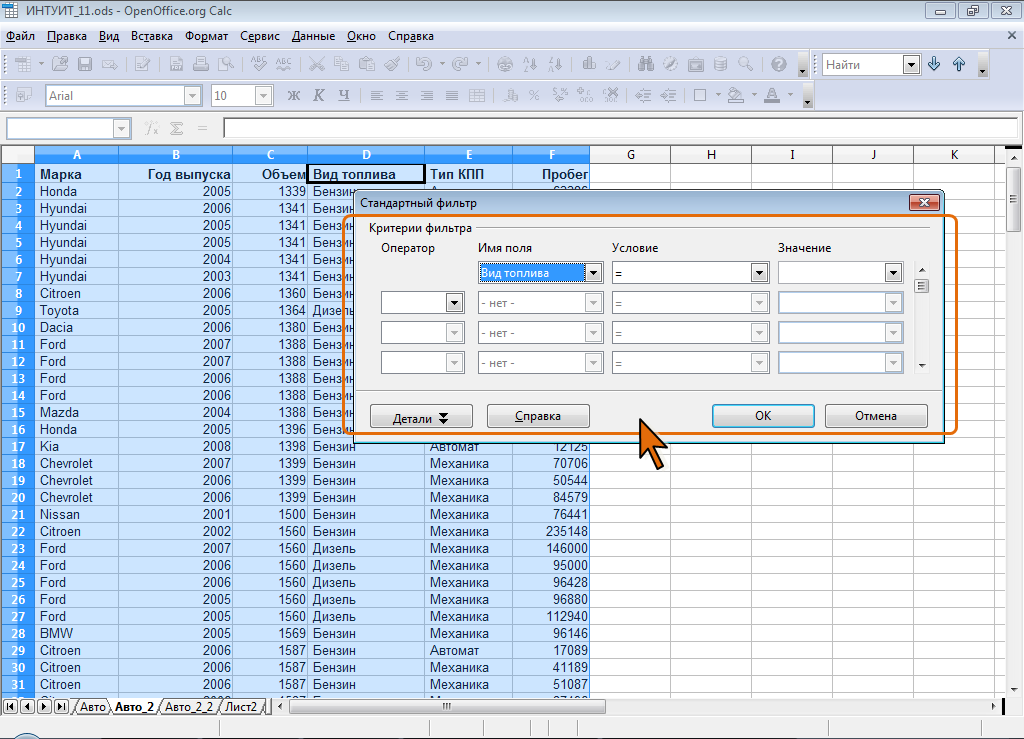Image resolution: width=1024 pixels, height=739 pixels.
Task: Toggle AutoSpellcheck wavy ABC icon
Action: (283, 64)
